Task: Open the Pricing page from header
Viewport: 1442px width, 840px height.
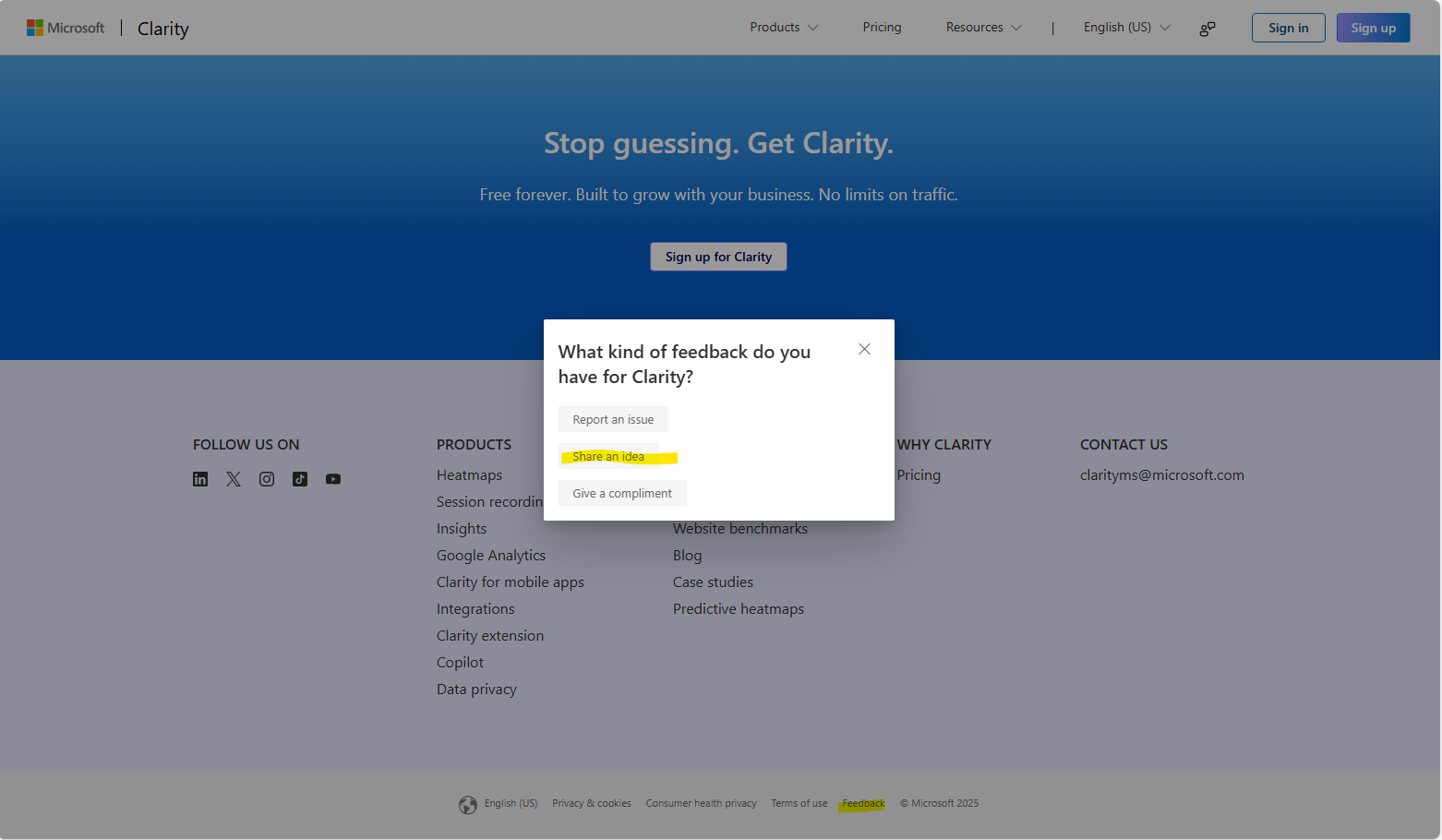Action: (x=882, y=28)
